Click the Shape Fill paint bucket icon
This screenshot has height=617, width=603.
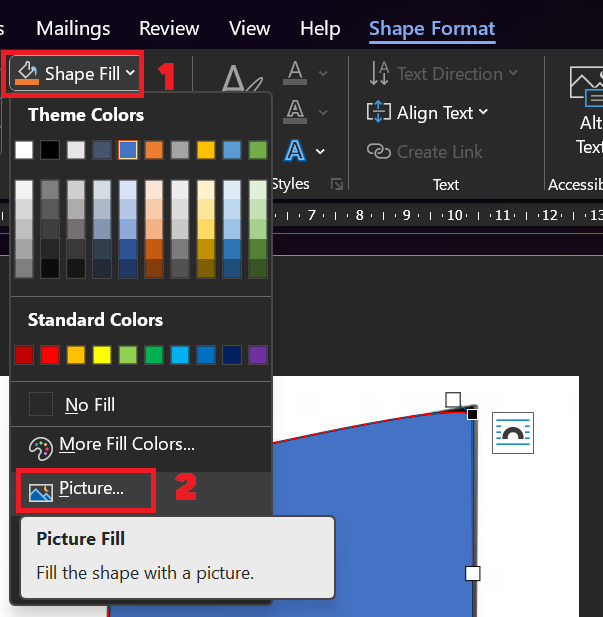(x=27, y=74)
